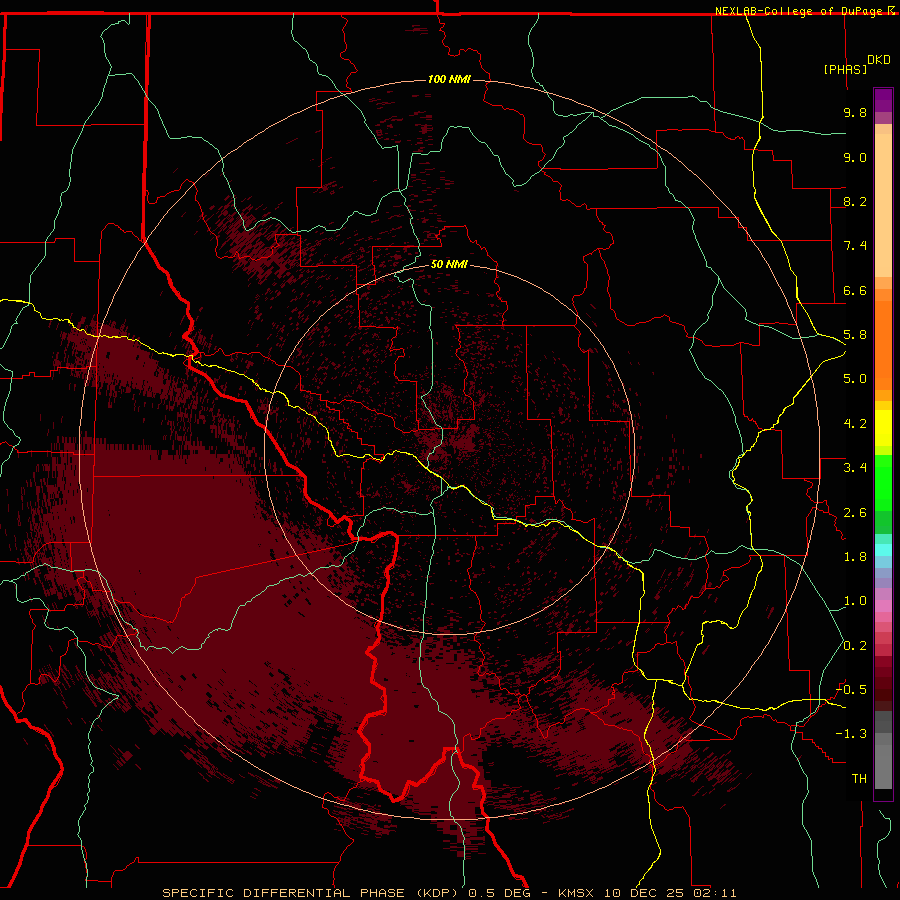Click the -0.5 value on the legend
This screenshot has width=900, height=900.
(851, 690)
